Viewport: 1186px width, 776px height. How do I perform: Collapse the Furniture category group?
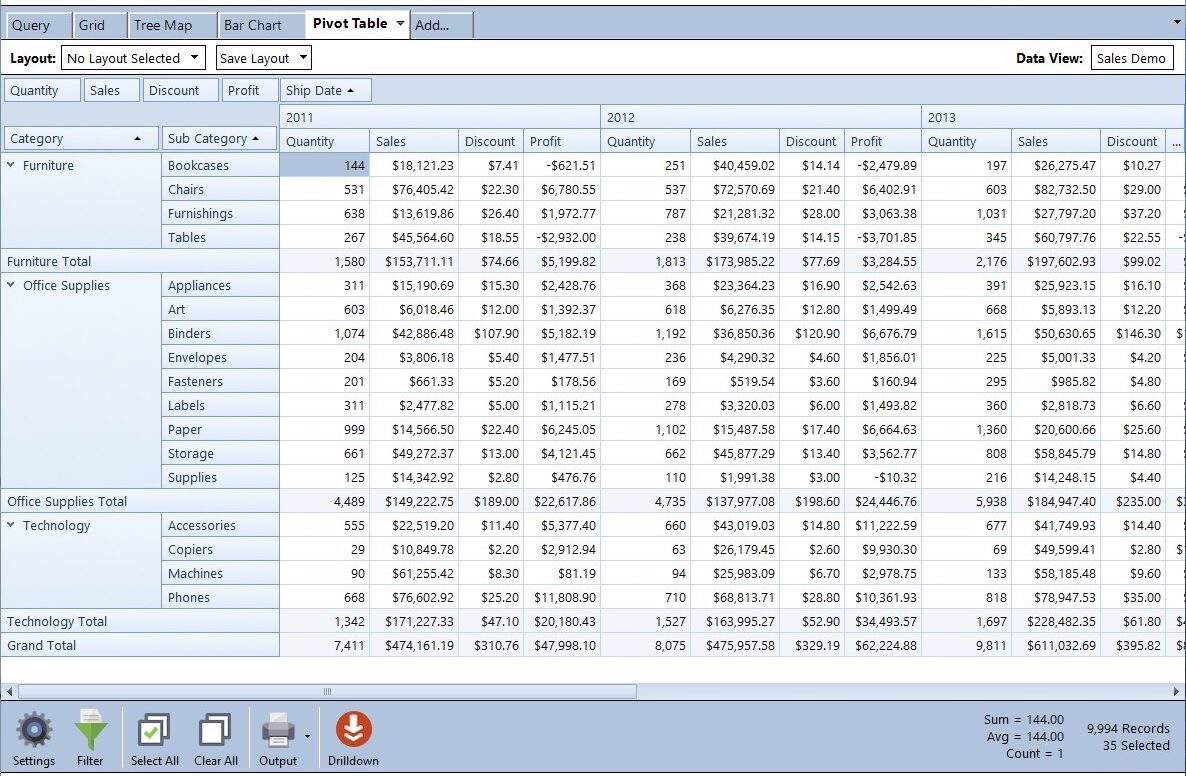pos(11,166)
